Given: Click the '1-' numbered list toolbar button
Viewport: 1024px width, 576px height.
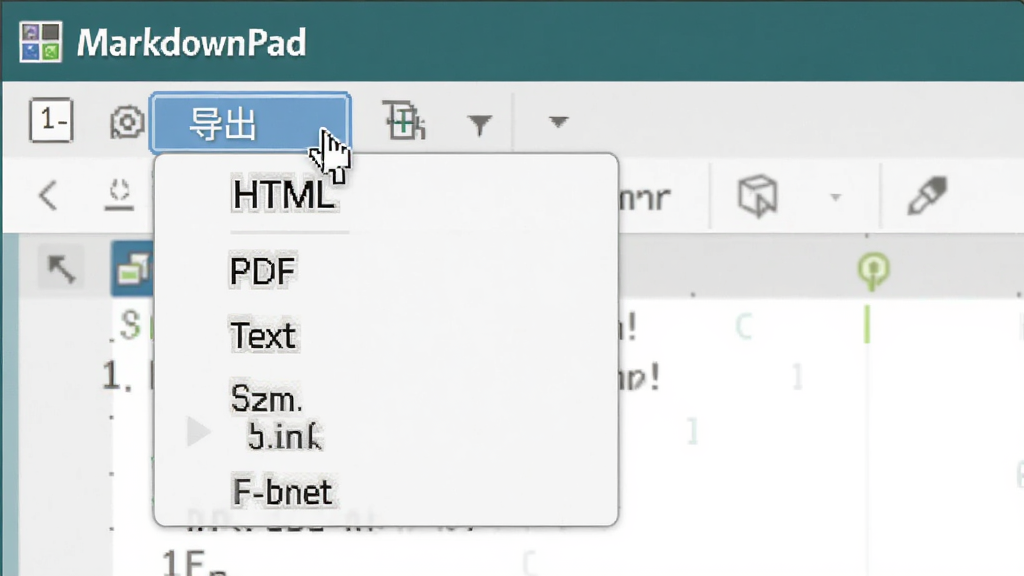Looking at the screenshot, I should (51, 121).
